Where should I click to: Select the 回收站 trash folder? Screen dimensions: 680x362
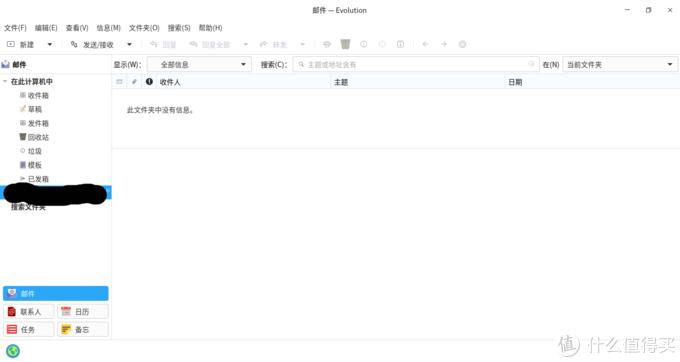click(34, 137)
